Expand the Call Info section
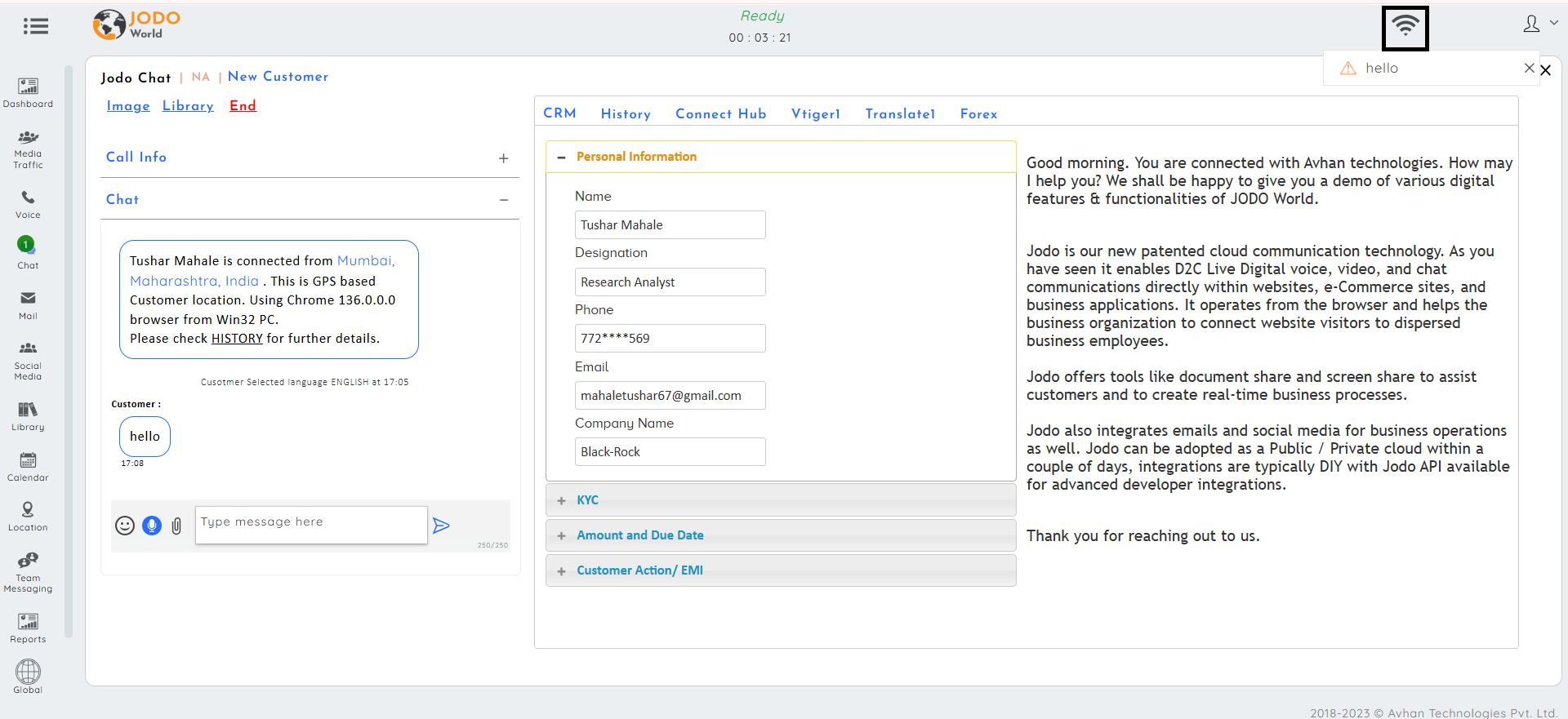This screenshot has height=719, width=1568. [x=504, y=158]
